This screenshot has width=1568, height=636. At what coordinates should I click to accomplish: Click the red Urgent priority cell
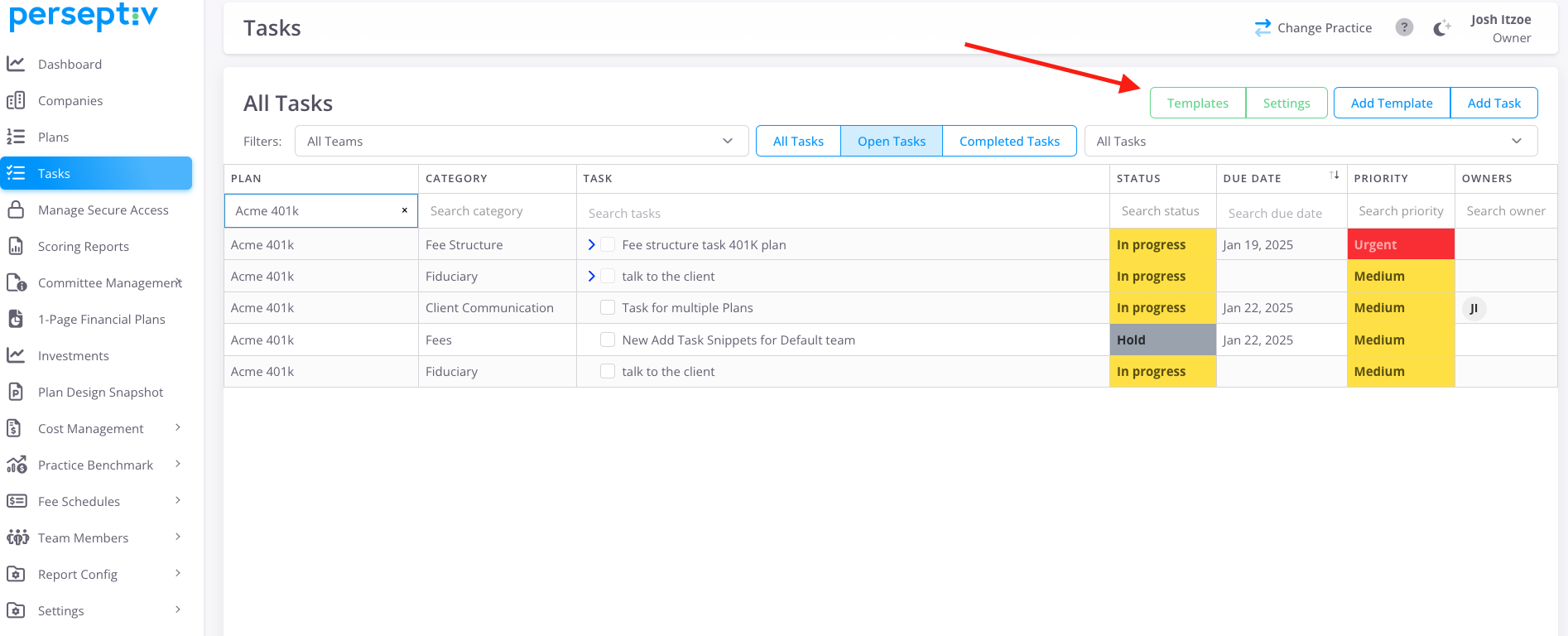tap(1400, 245)
